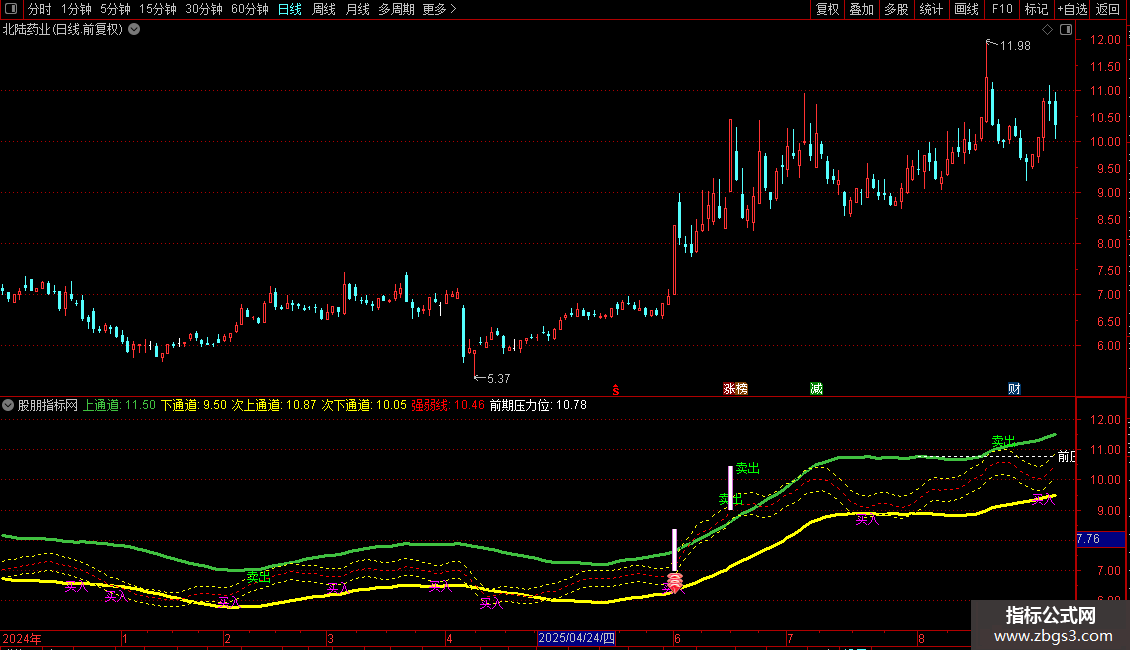
Task: Click the 减 event marker
Action: click(x=817, y=389)
